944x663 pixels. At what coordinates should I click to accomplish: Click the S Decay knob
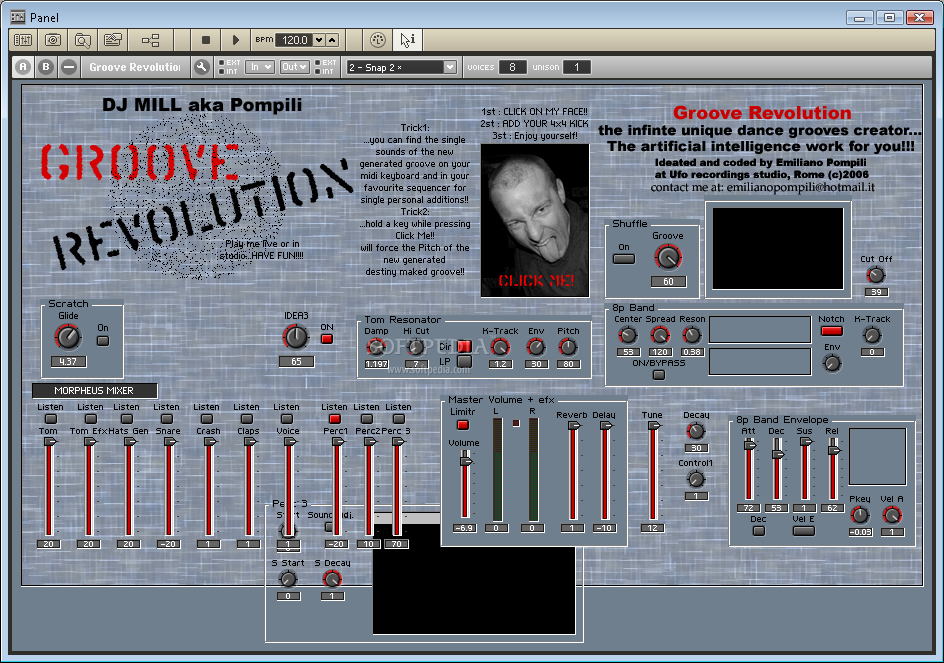tap(332, 579)
